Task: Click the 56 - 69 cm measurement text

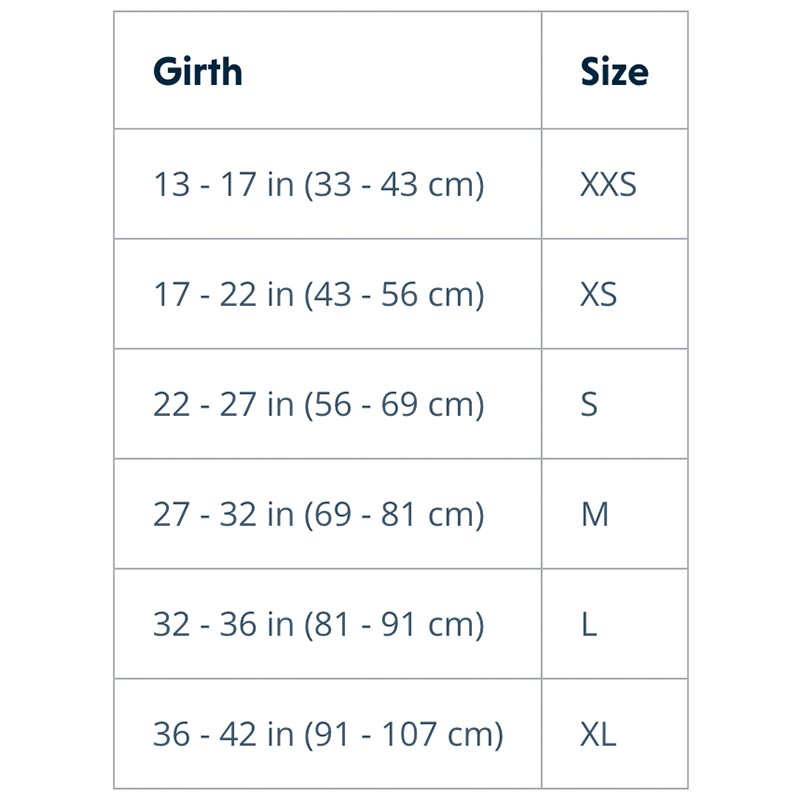Action: [394, 405]
